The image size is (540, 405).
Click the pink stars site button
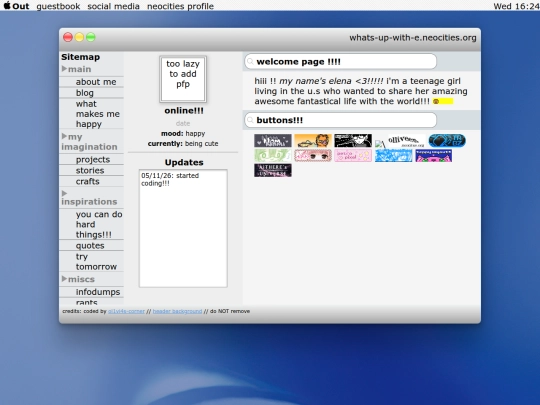(353, 156)
